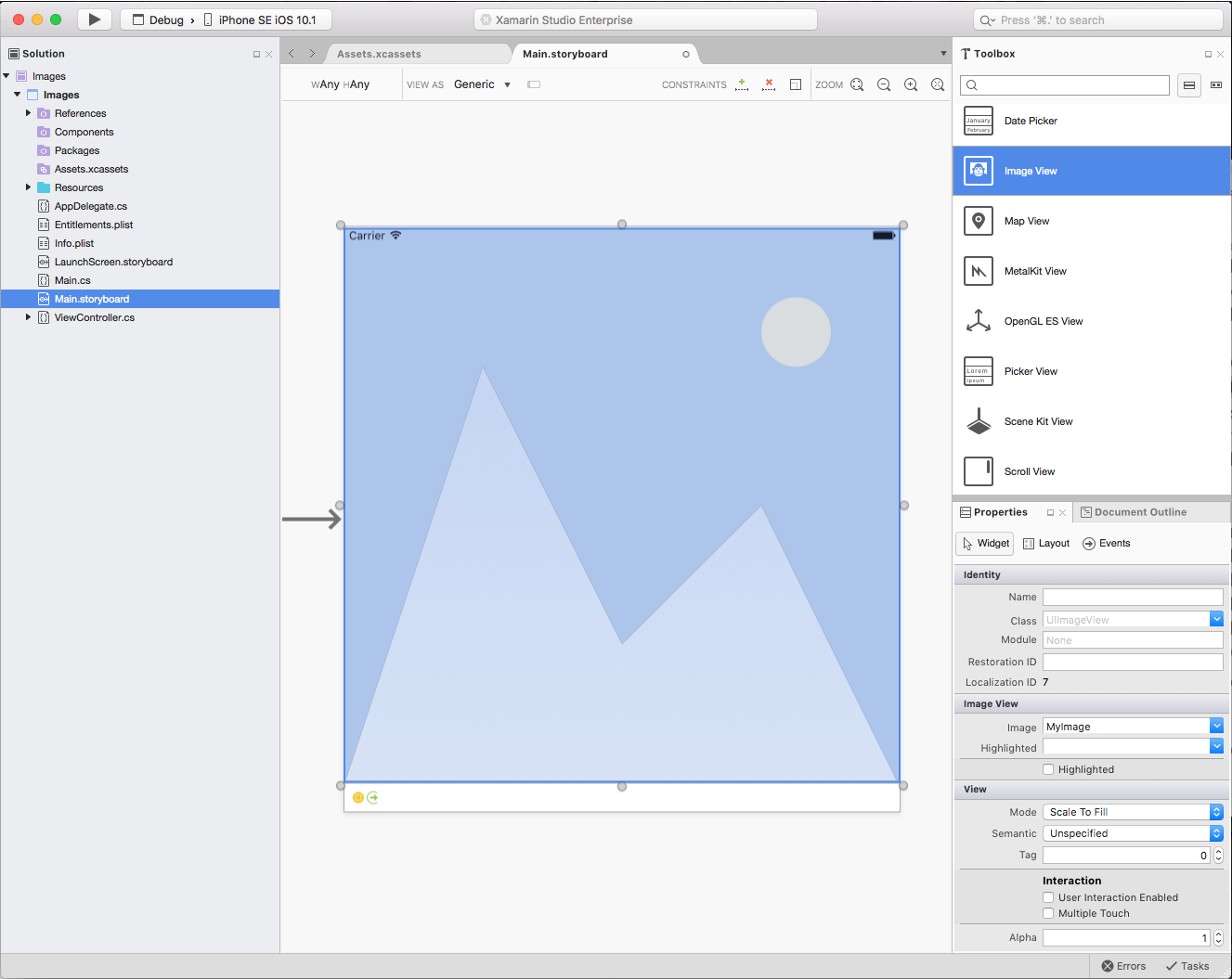1232x979 pixels.
Task: Switch to the Layout tab in Properties
Action: tap(1046, 543)
